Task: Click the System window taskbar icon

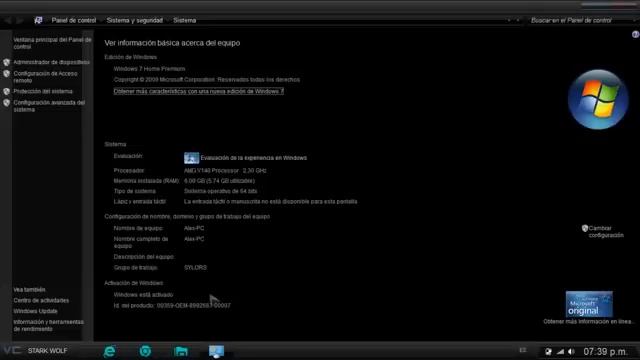Action: [x=216, y=351]
